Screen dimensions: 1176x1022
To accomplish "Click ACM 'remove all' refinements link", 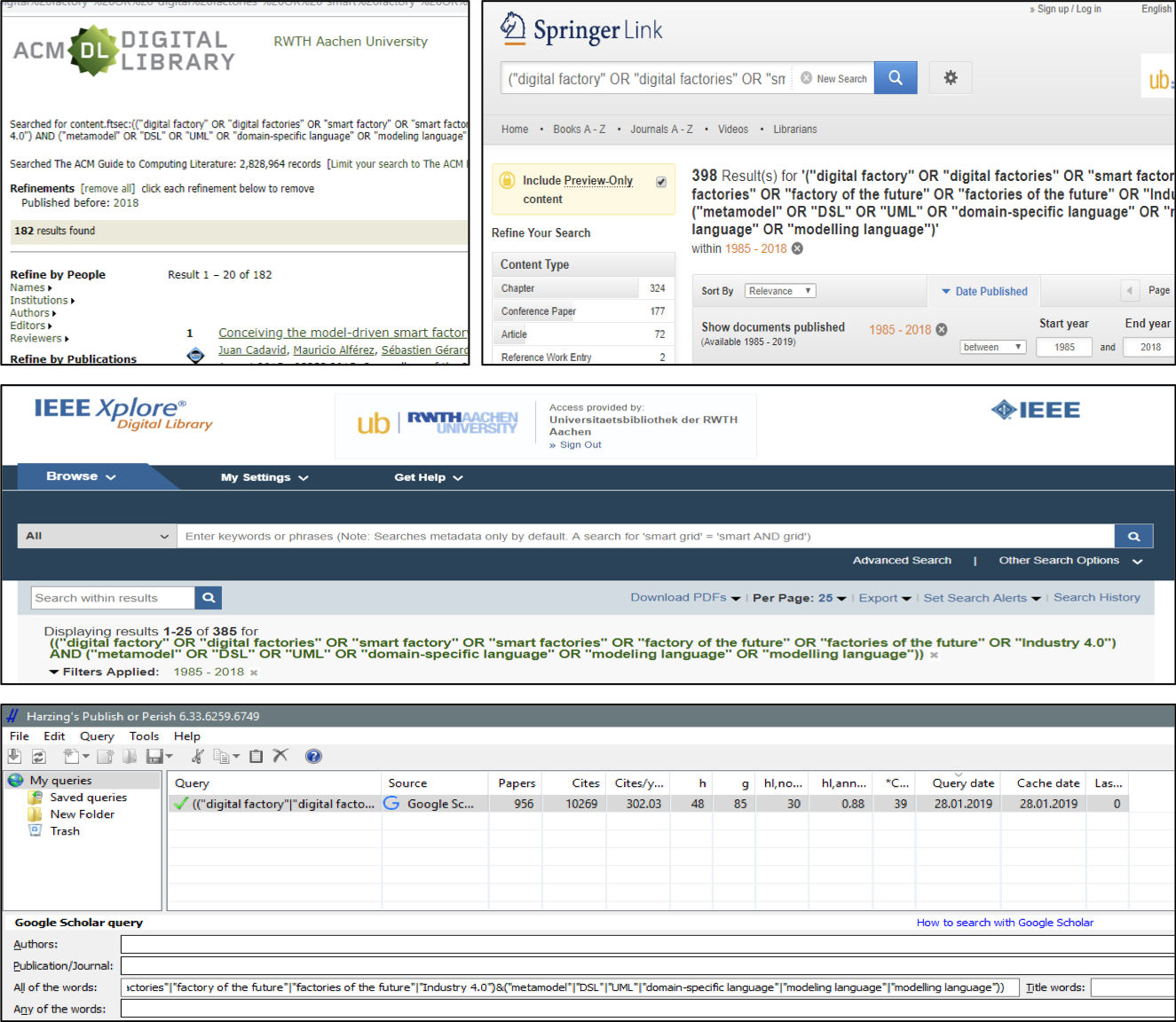I will (107, 189).
